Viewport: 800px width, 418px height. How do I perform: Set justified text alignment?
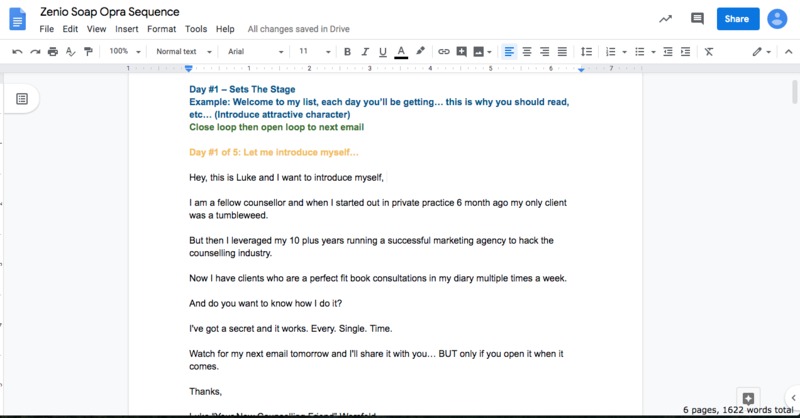562,52
